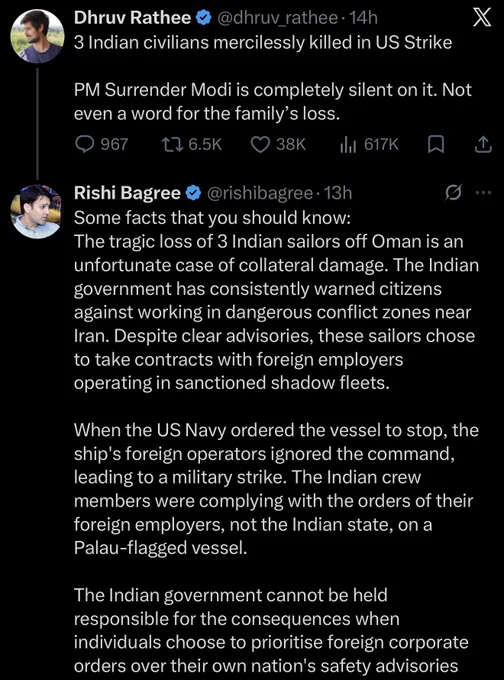Image resolution: width=504 pixels, height=680 pixels.
Task: Click the @rishibagree handle
Action: (260, 193)
